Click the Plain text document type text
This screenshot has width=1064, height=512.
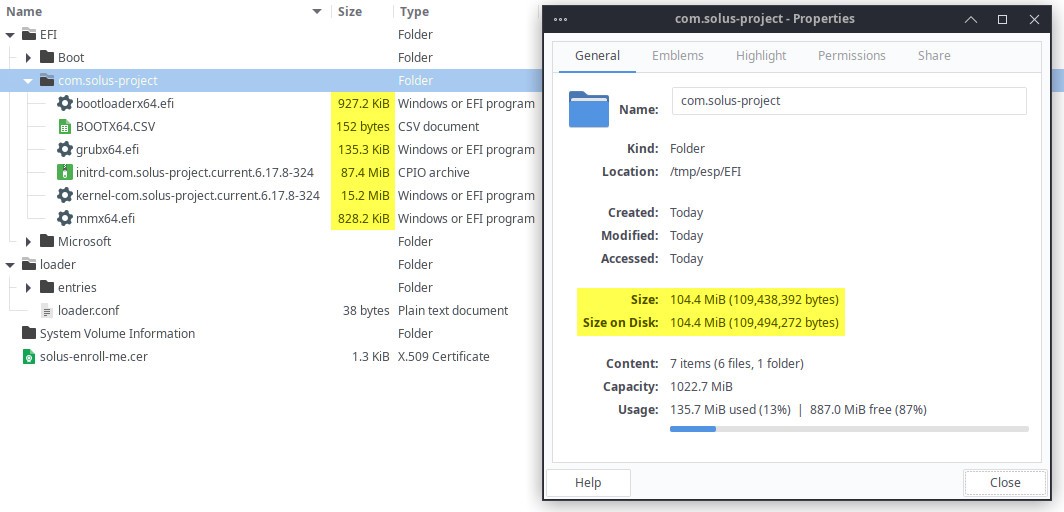(x=453, y=311)
